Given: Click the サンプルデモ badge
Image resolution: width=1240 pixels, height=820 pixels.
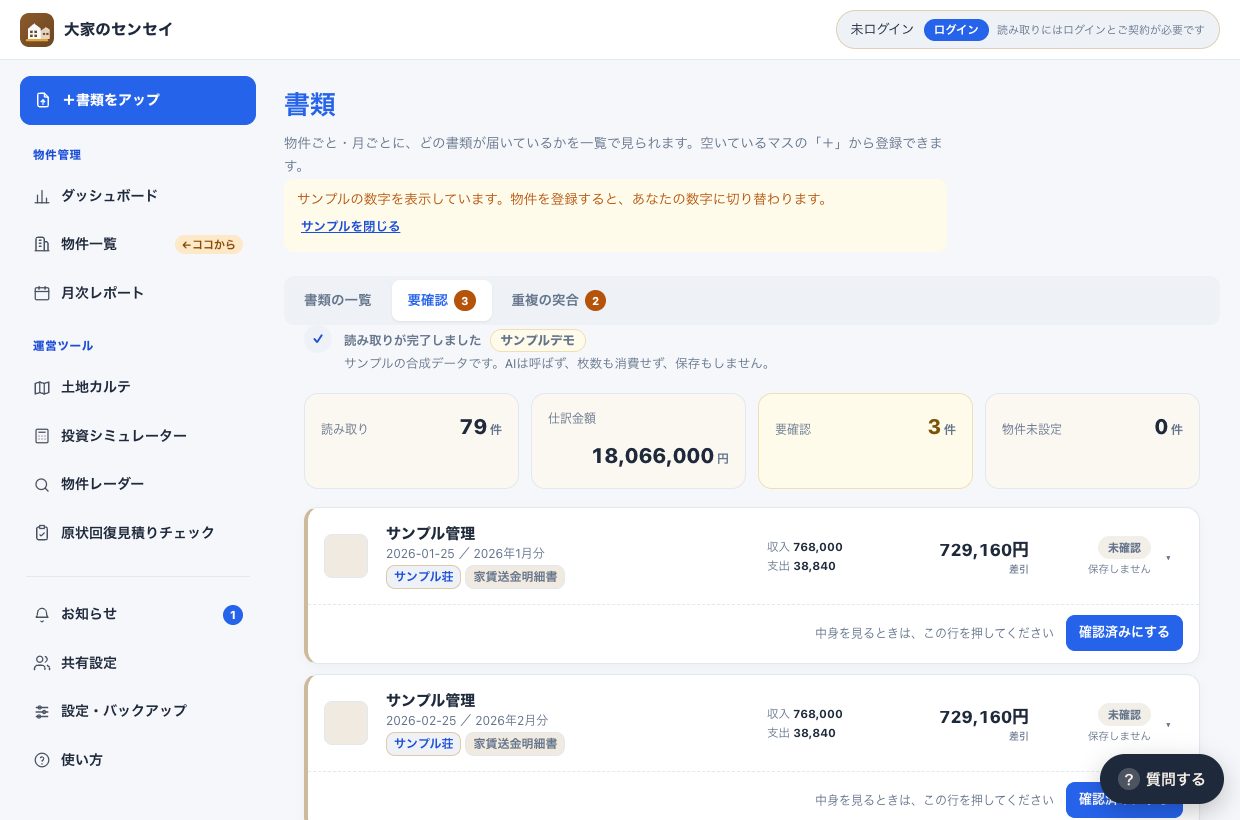Looking at the screenshot, I should 538,340.
